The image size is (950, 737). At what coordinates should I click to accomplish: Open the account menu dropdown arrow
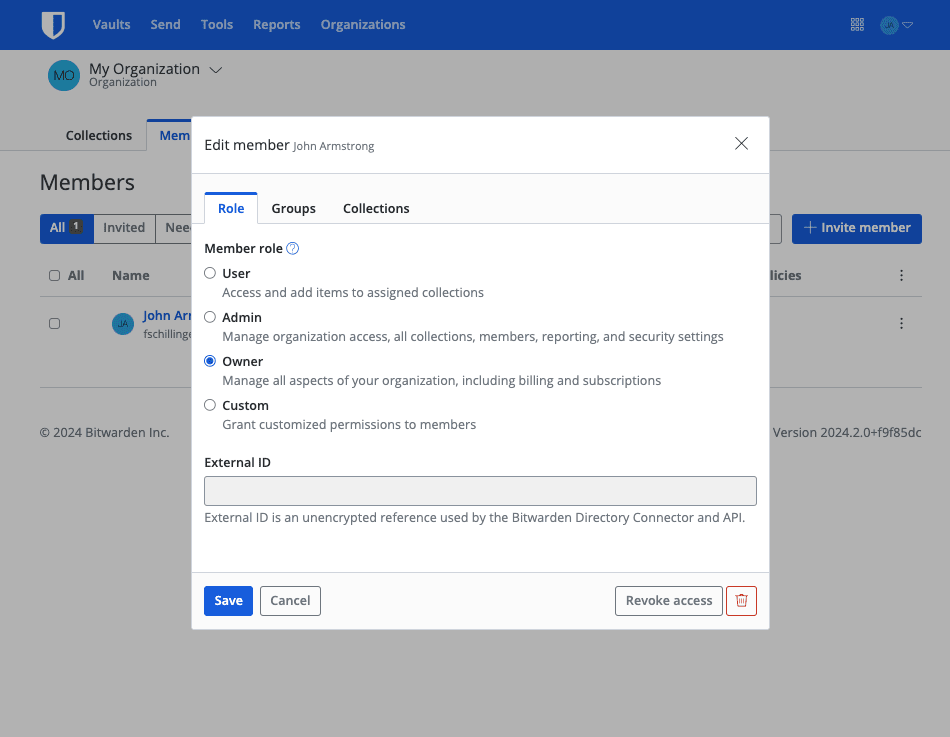point(908,24)
